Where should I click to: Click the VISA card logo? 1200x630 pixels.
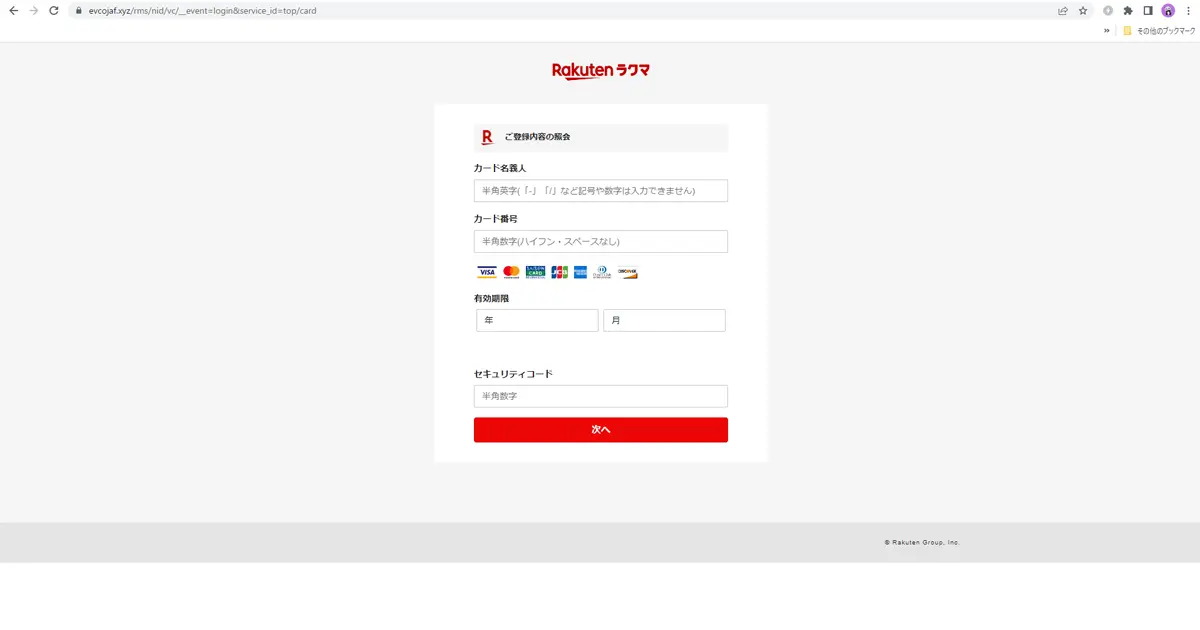[x=487, y=272]
